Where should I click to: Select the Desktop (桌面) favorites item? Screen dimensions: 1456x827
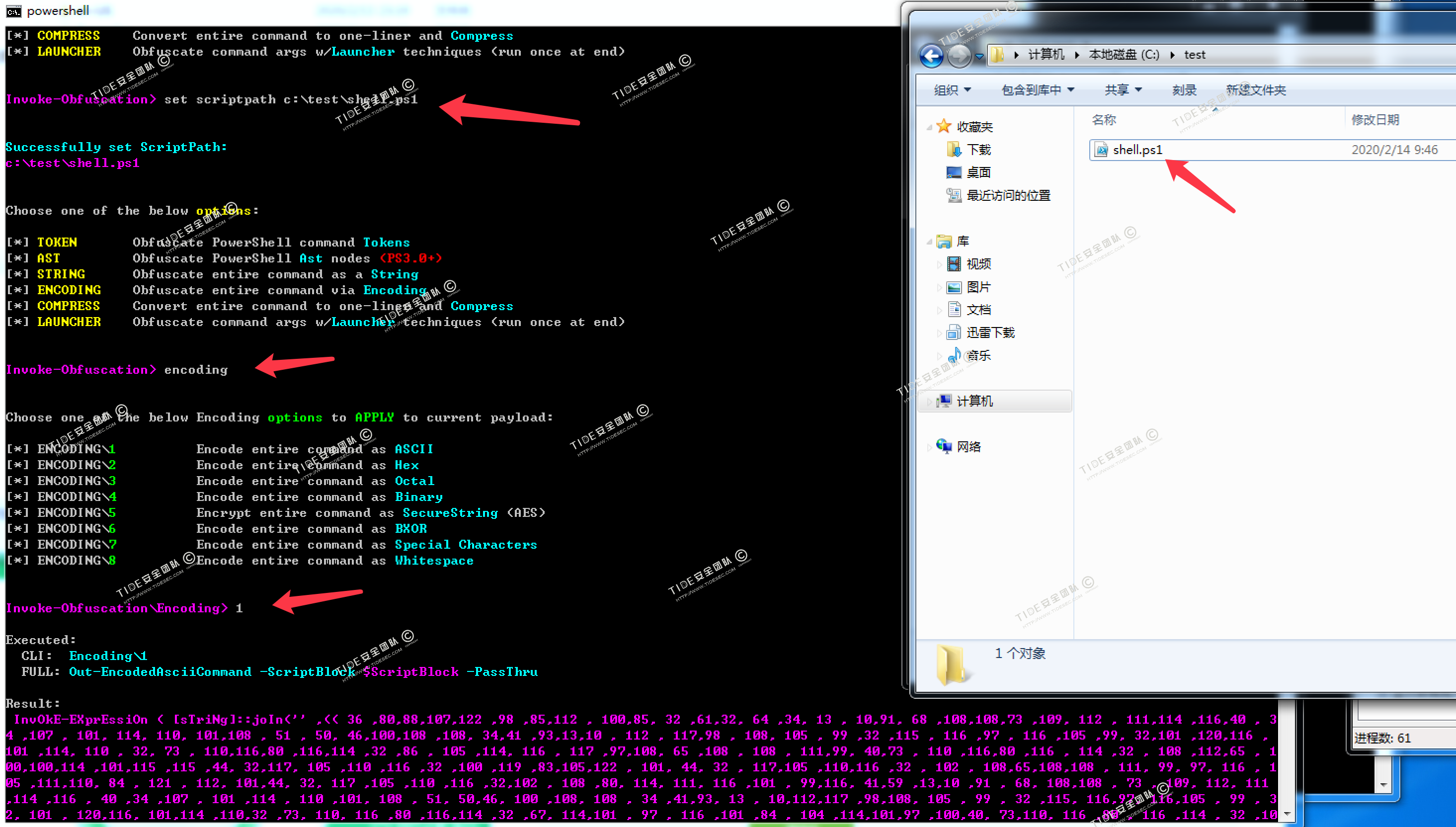[x=978, y=172]
